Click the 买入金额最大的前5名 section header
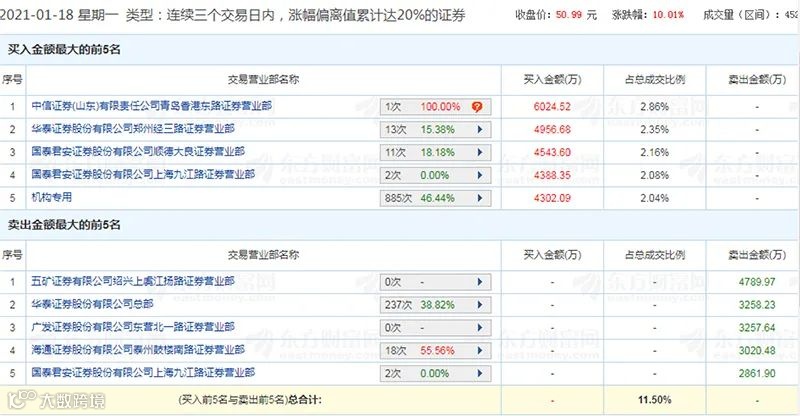 (x=64, y=50)
